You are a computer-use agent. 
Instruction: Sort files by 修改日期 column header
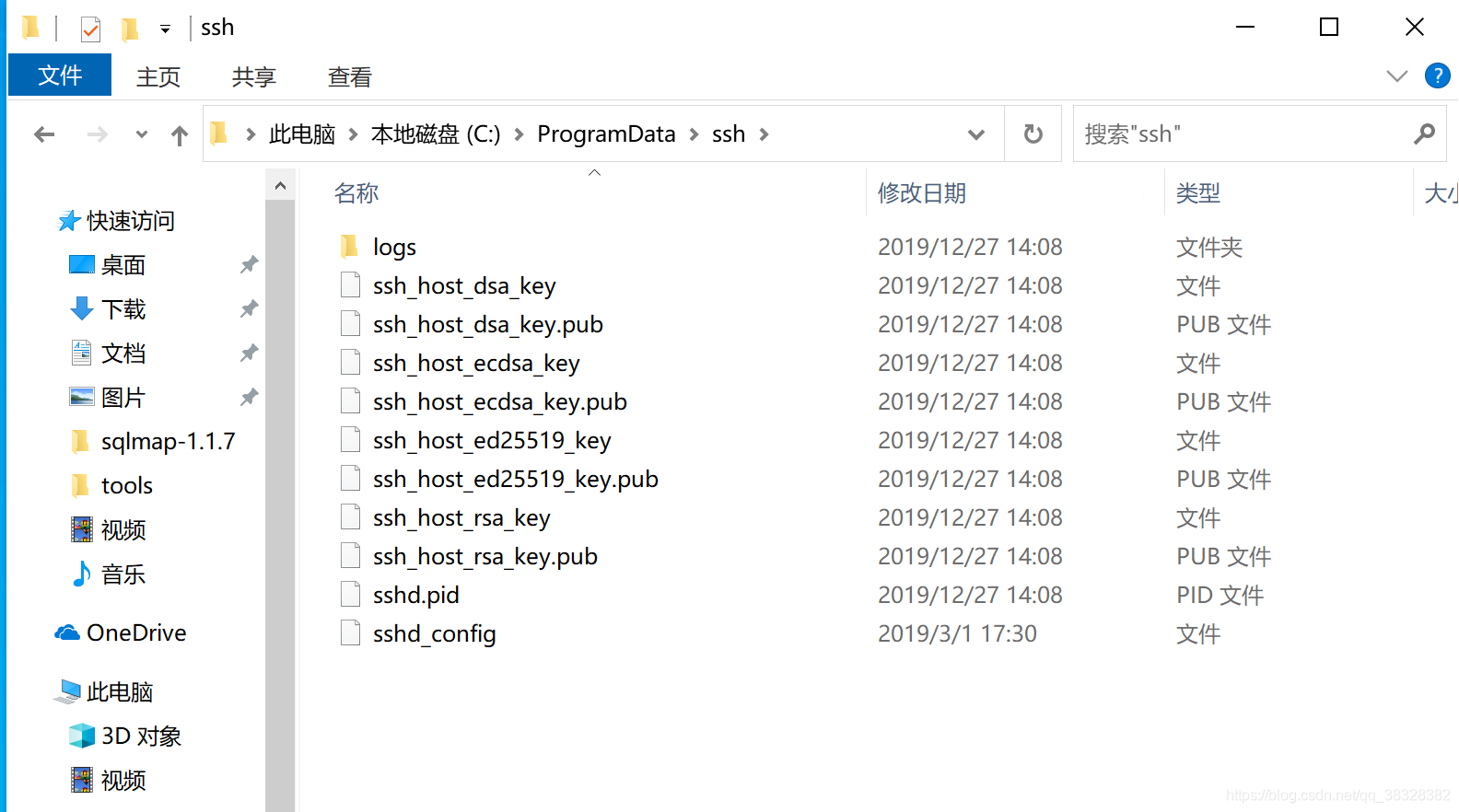[x=922, y=193]
